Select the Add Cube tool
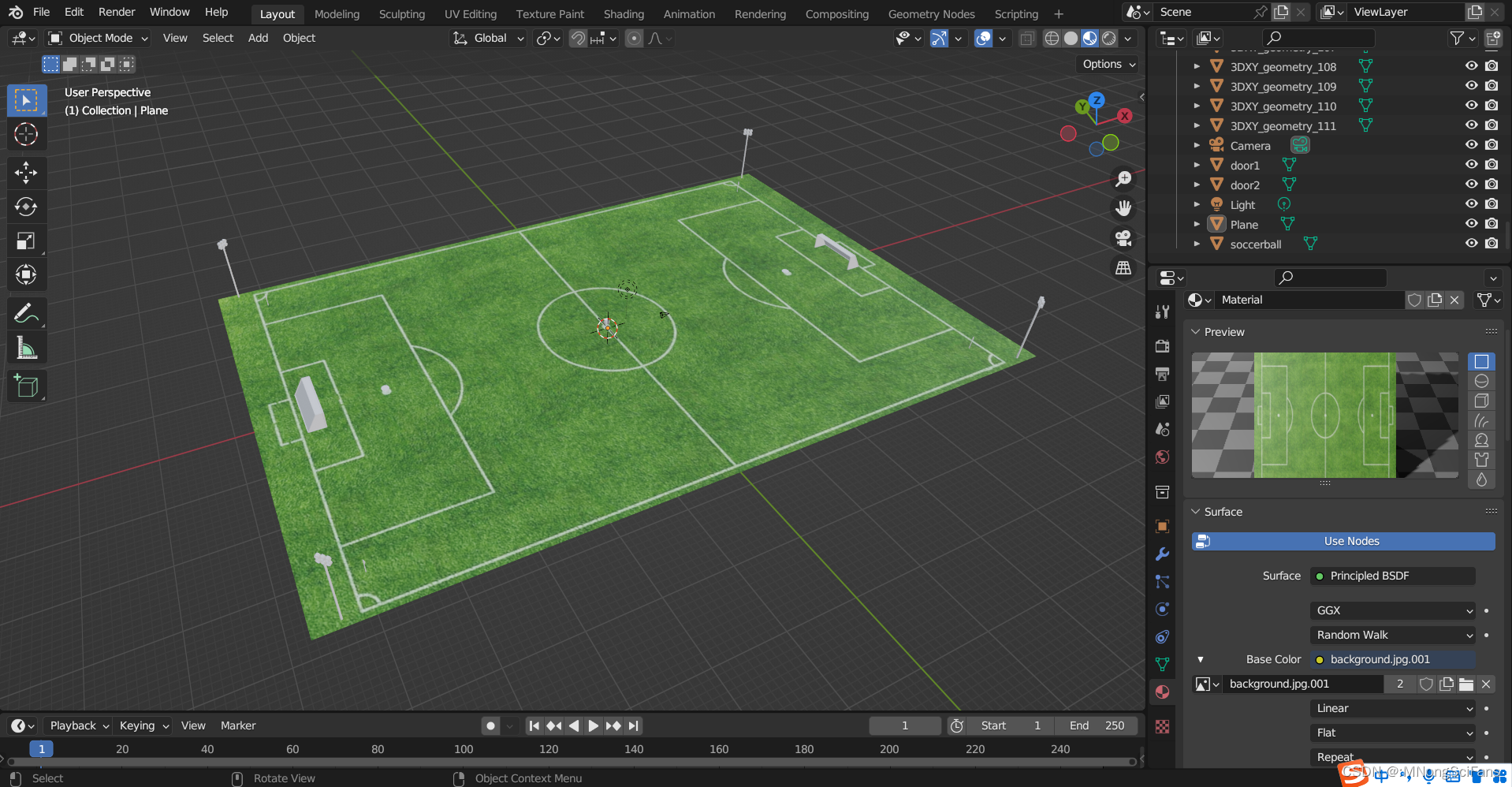This screenshot has width=1512, height=787. coord(26,386)
